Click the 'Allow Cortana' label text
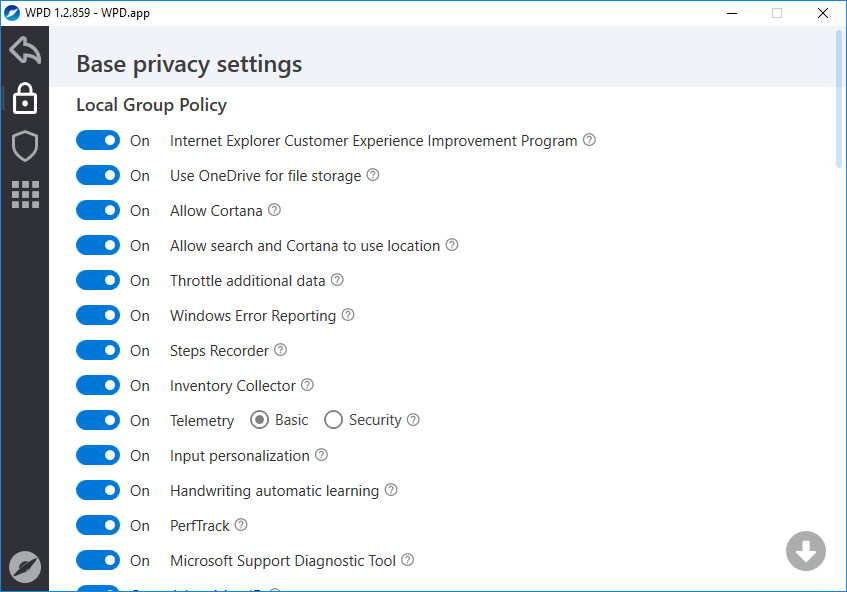Screen dimensions: 847x592 216,211
